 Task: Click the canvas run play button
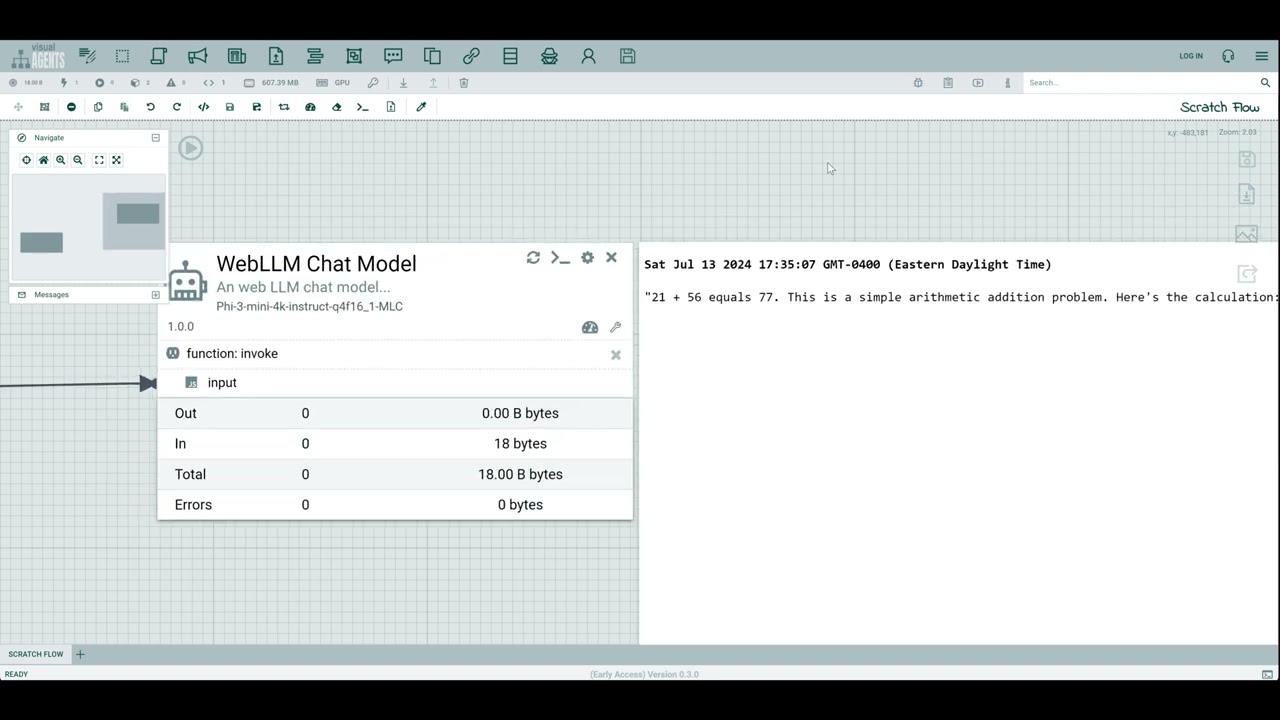click(191, 148)
